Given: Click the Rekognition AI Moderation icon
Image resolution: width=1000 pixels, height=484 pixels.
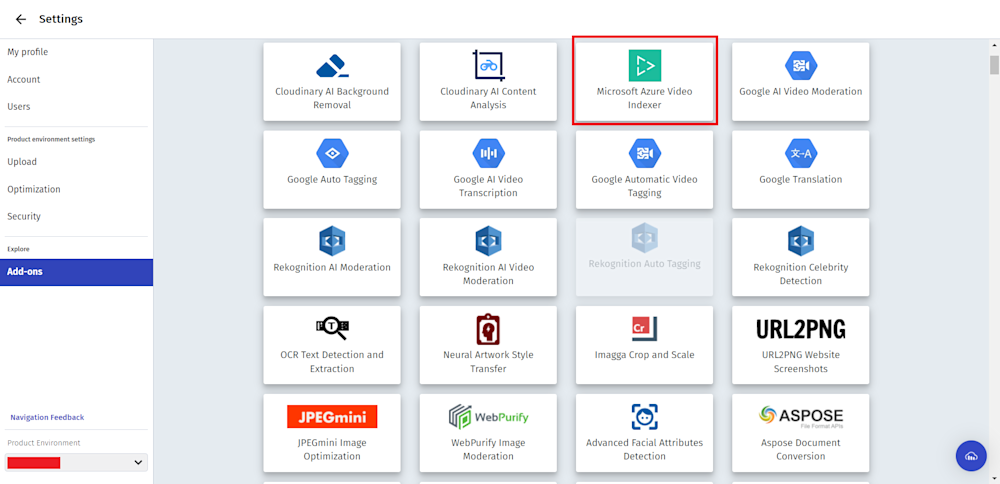Looking at the screenshot, I should pos(332,241).
